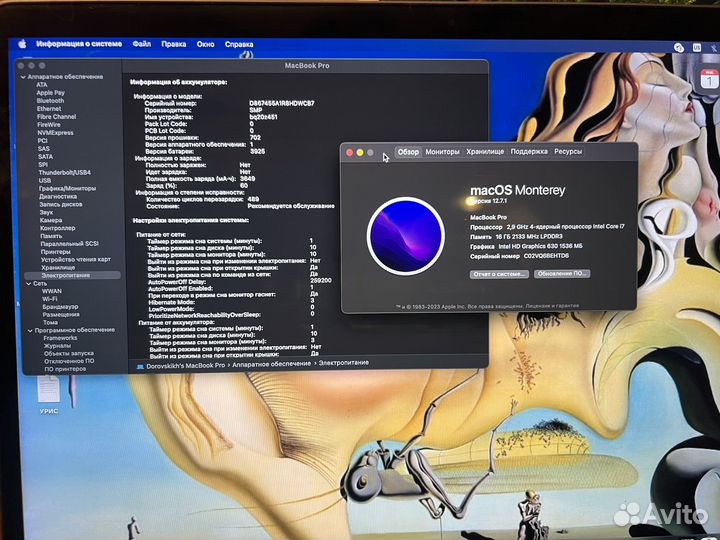Select SPI in the sidebar
This screenshot has width=720, height=540.
click(x=43, y=164)
